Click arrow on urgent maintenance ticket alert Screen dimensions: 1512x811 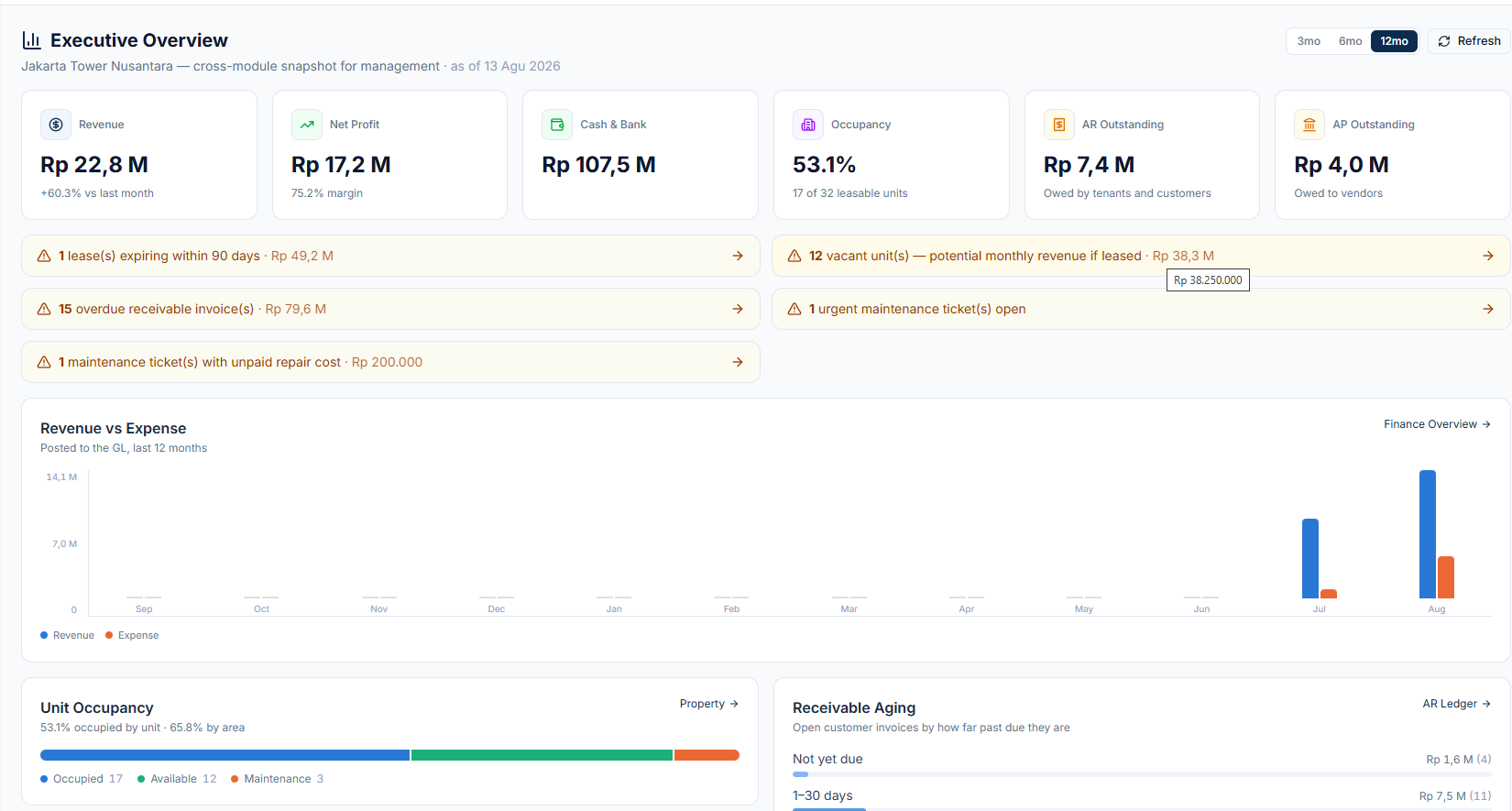pyautogui.click(x=1488, y=309)
